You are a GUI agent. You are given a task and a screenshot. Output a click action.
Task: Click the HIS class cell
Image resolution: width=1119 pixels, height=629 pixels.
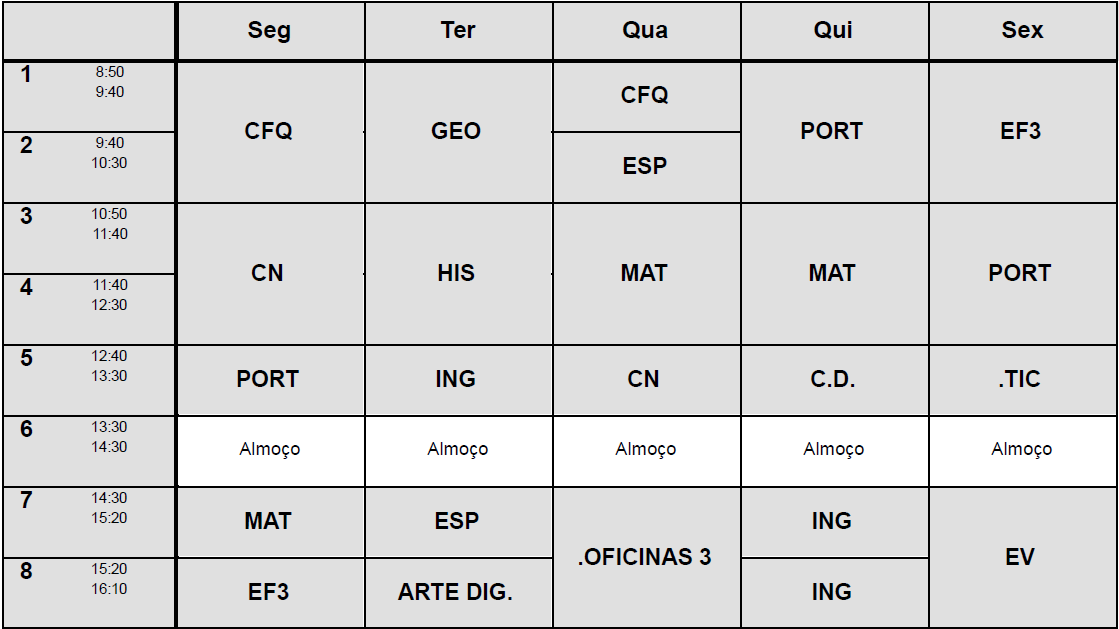click(457, 273)
